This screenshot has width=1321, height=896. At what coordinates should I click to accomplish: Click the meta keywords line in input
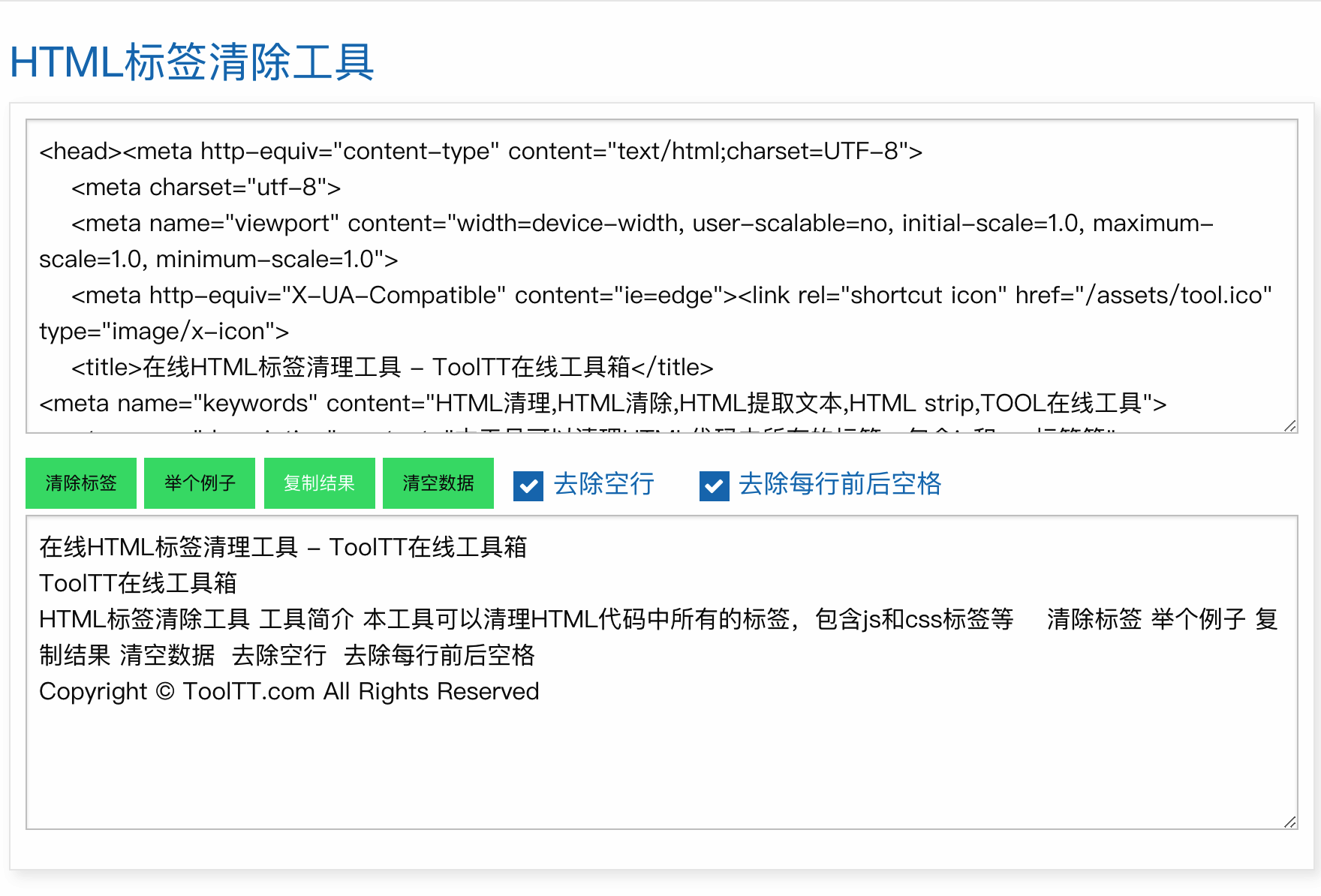[603, 403]
